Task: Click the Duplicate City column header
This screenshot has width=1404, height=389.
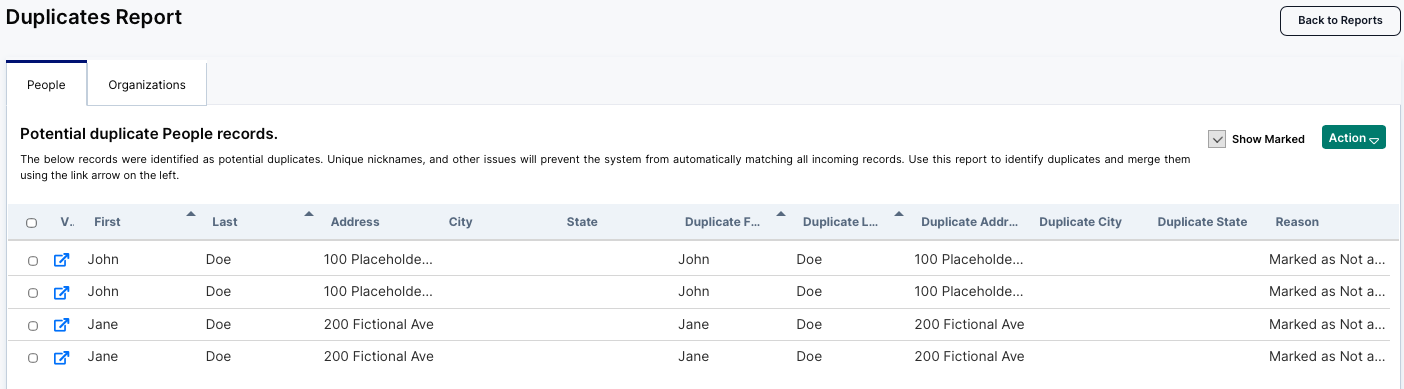Action: point(1081,222)
